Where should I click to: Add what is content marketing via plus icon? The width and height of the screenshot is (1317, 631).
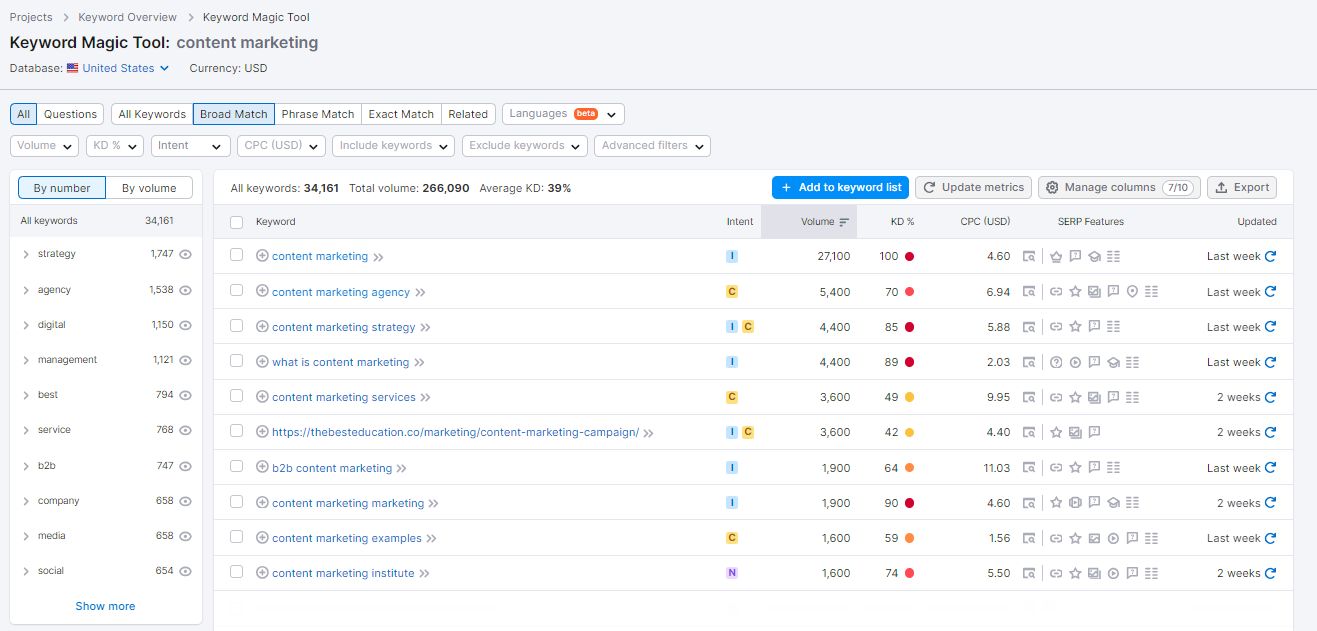click(262, 361)
